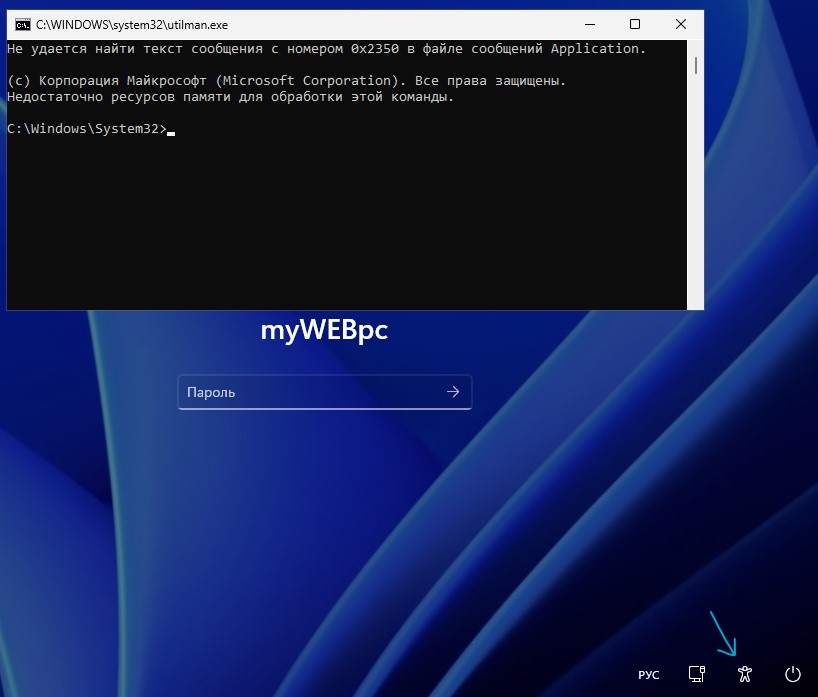The height and width of the screenshot is (697, 818).
Task: Focus the Пароль password field
Action: tap(324, 392)
